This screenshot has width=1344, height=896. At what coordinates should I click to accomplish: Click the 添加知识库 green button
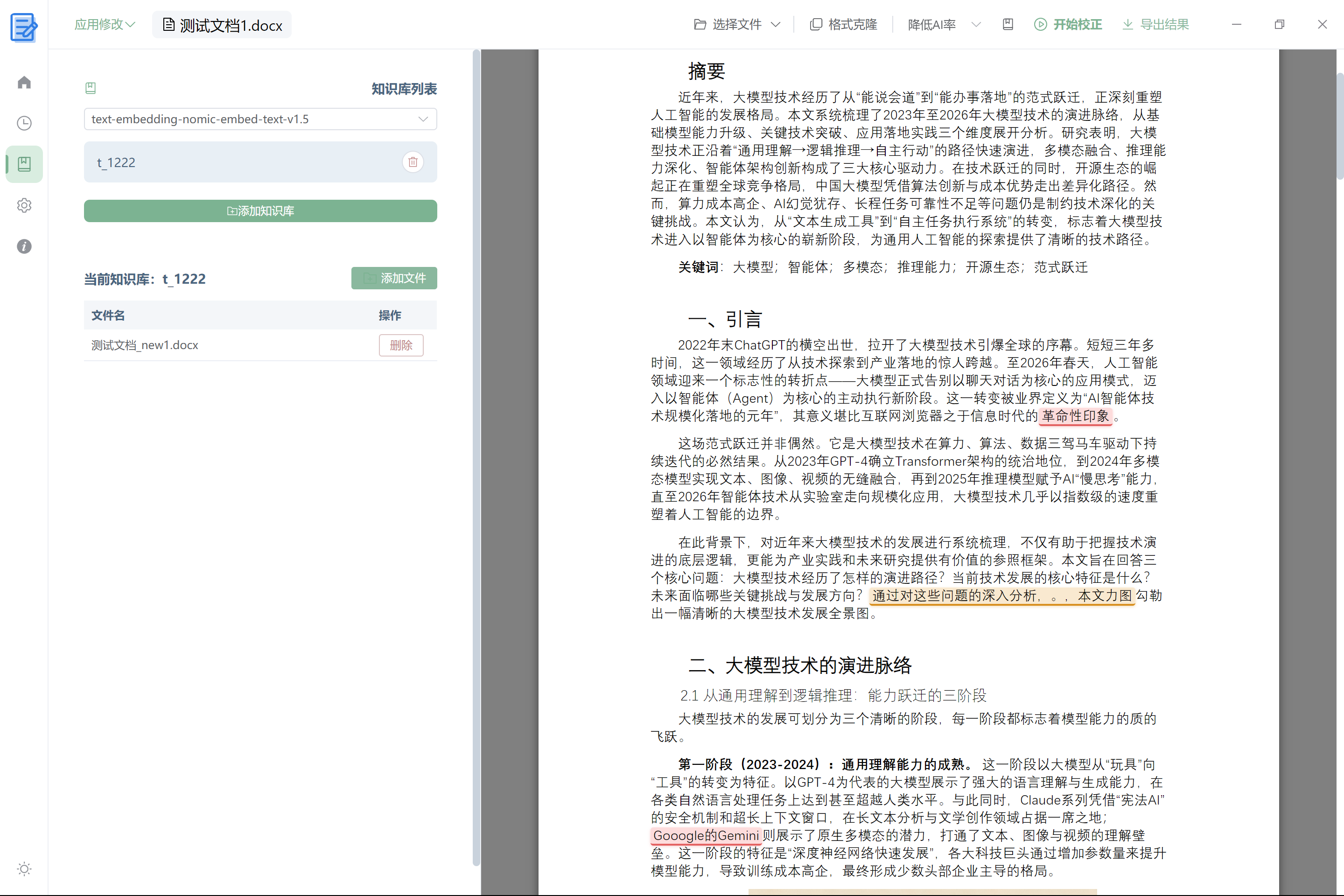(x=260, y=211)
